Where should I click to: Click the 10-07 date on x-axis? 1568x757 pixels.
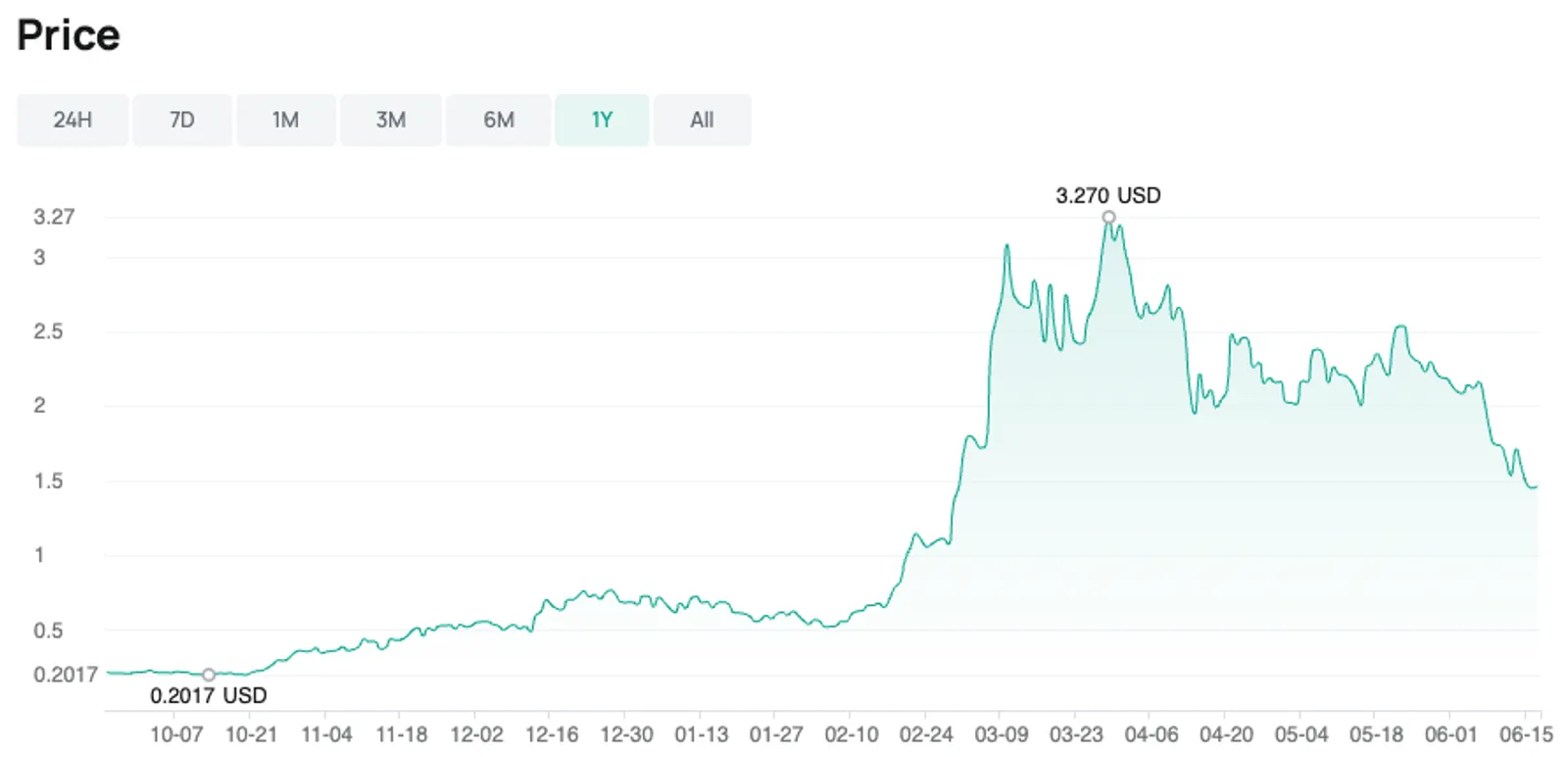point(176,734)
